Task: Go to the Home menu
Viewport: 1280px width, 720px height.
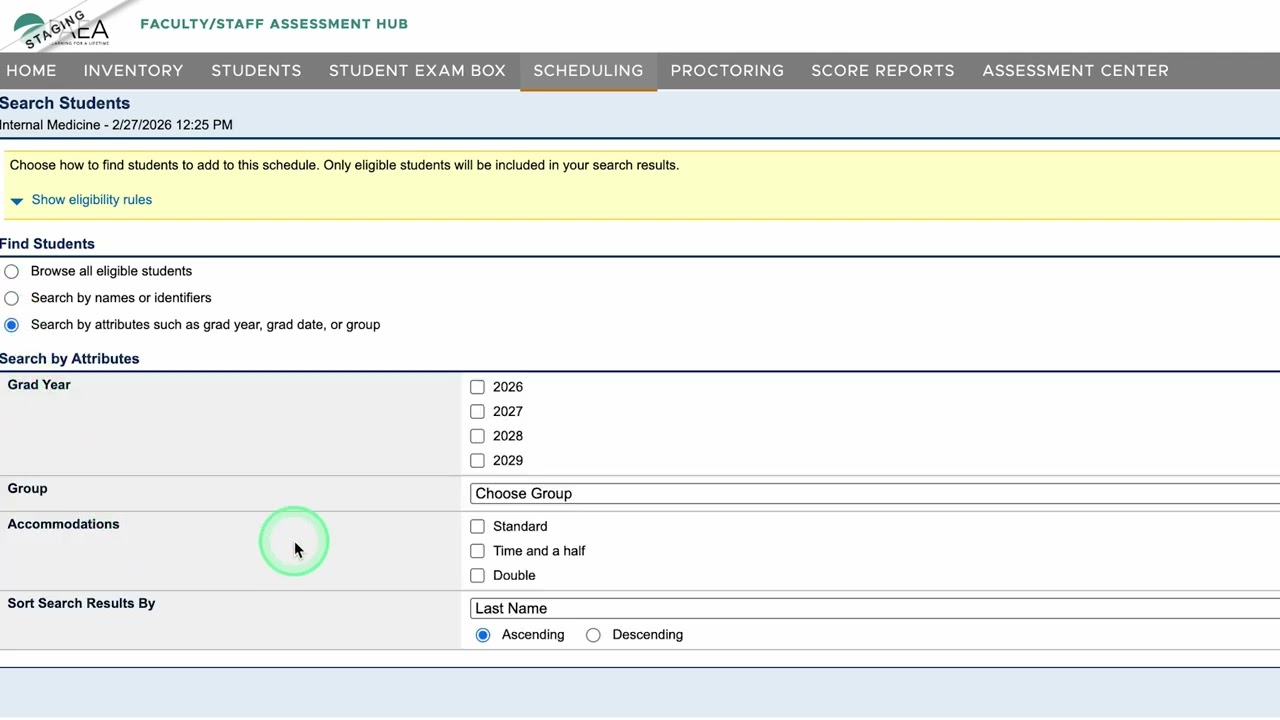Action: tap(31, 71)
